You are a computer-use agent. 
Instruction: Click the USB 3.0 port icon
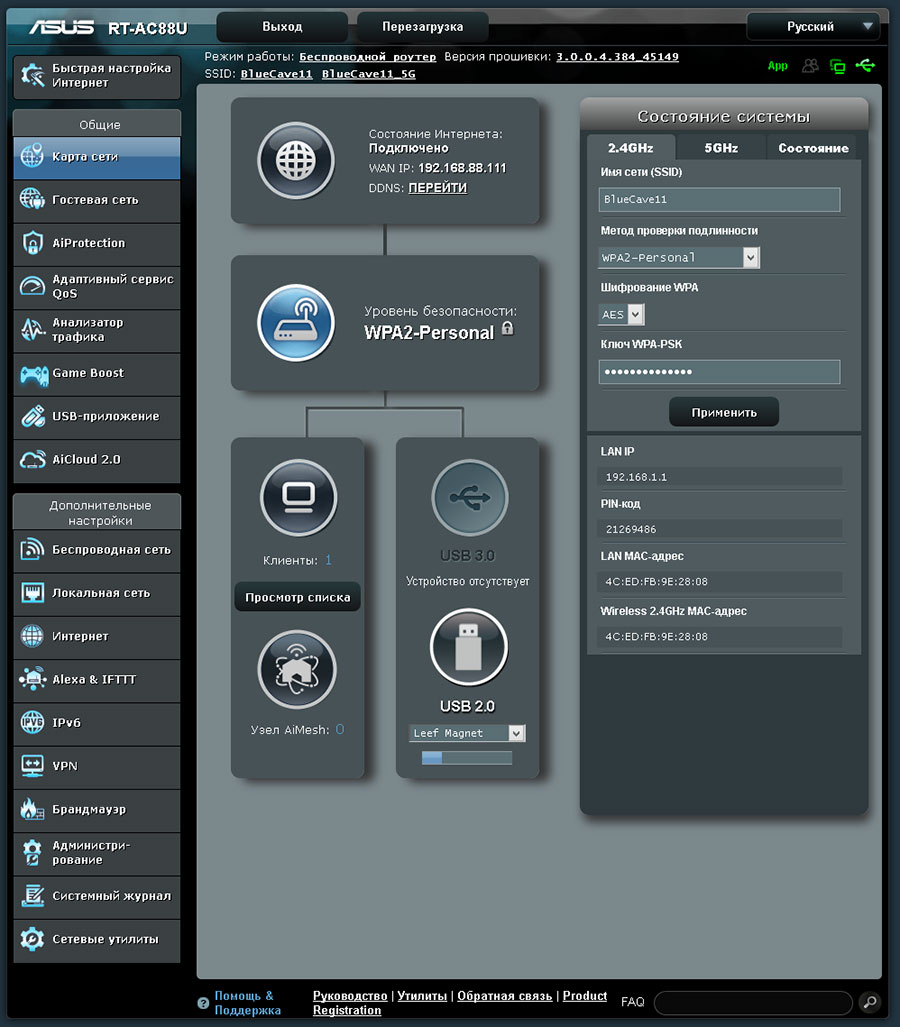(x=469, y=498)
